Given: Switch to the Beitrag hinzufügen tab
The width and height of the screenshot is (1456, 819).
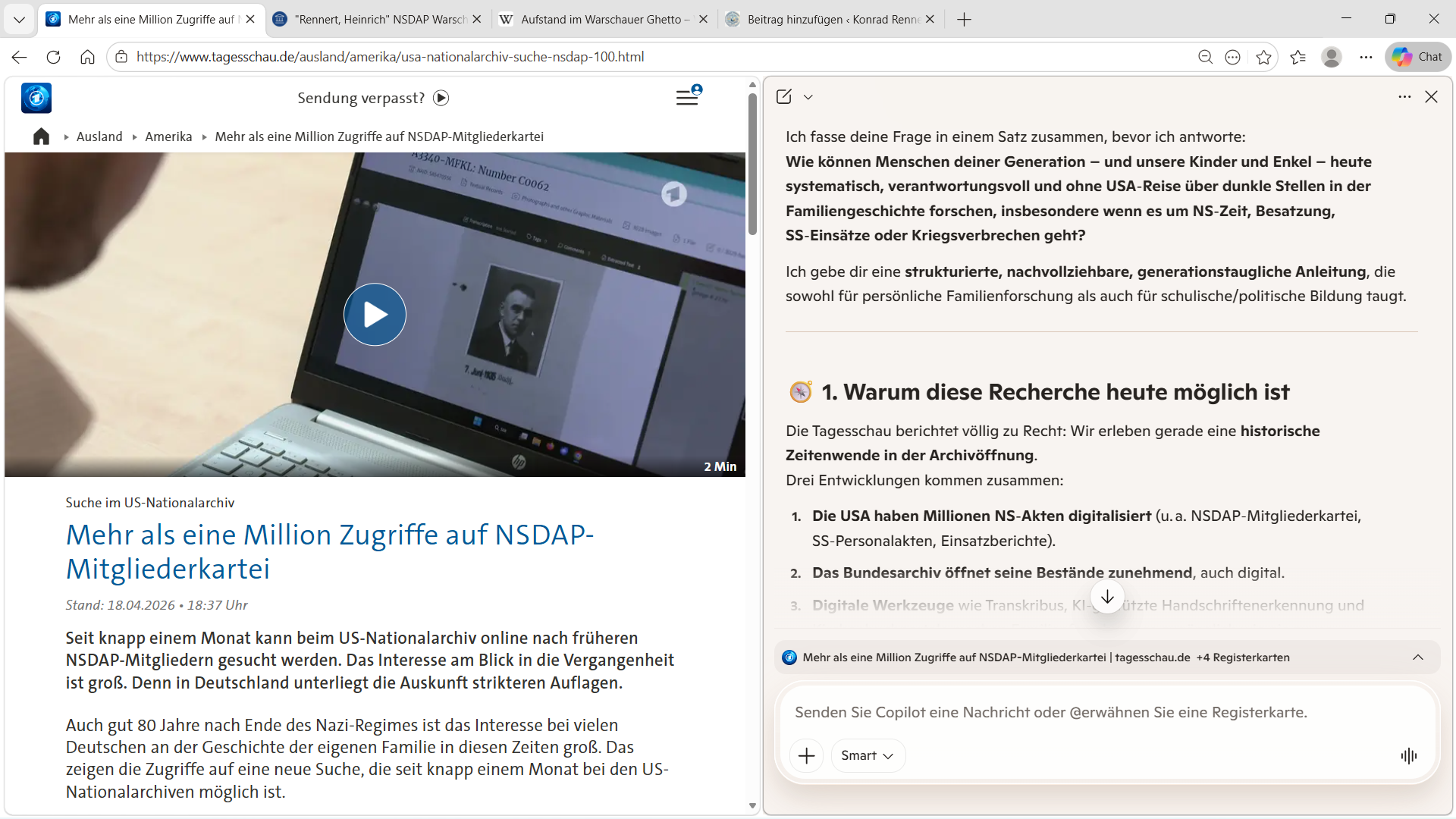Looking at the screenshot, I should [830, 19].
